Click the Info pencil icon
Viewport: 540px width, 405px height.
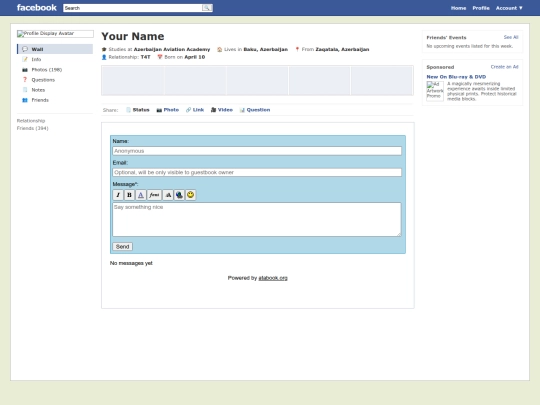25,59
